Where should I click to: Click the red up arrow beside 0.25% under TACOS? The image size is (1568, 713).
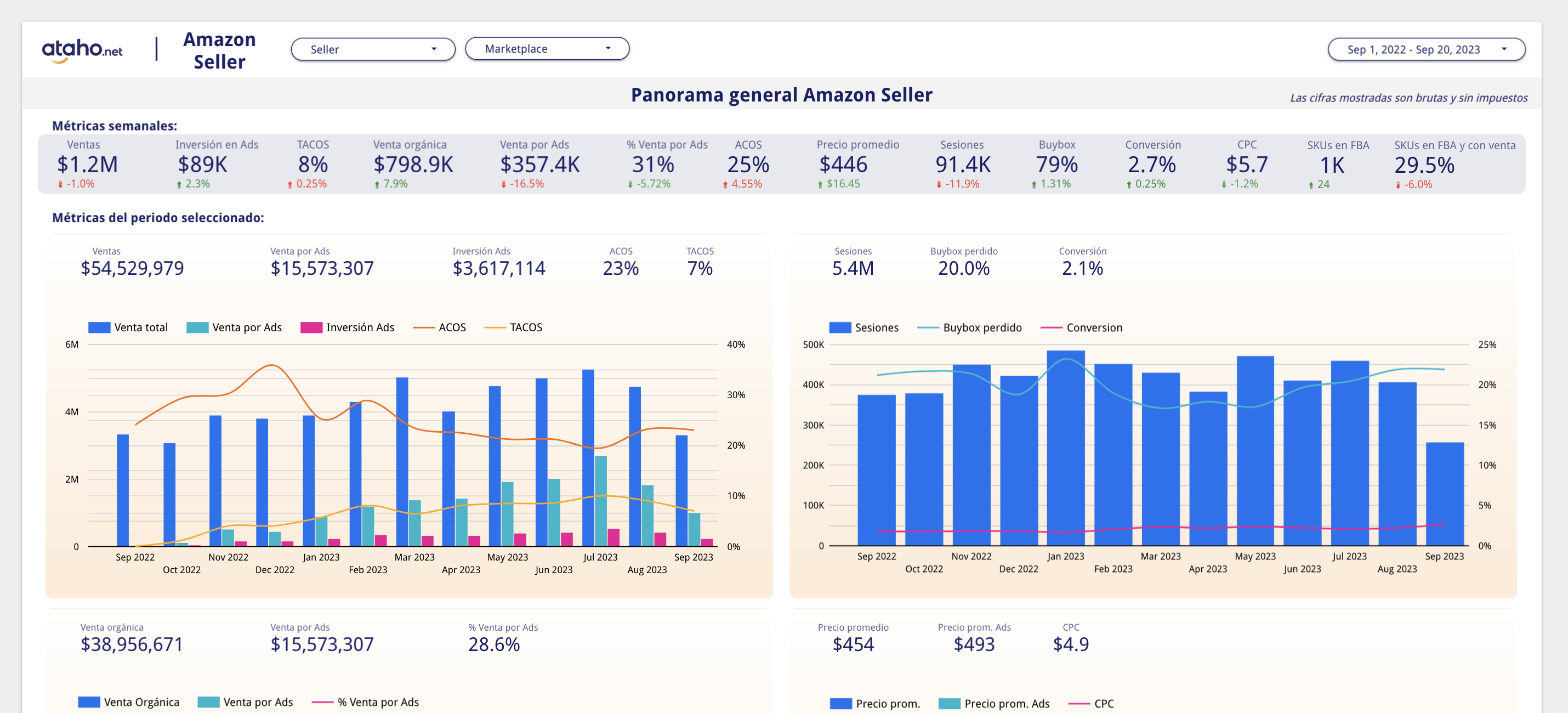(x=289, y=184)
